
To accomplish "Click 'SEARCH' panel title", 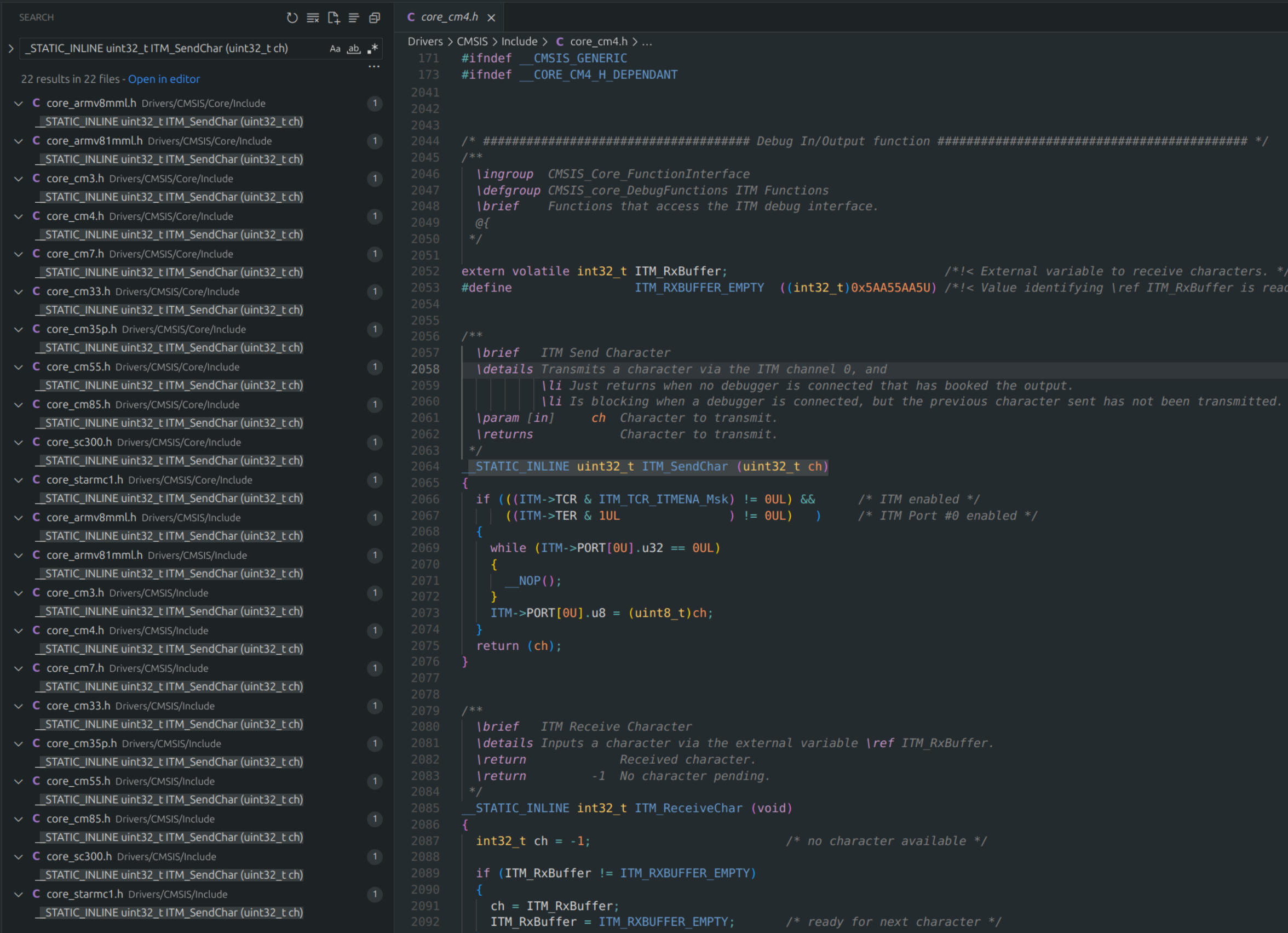I will point(36,18).
